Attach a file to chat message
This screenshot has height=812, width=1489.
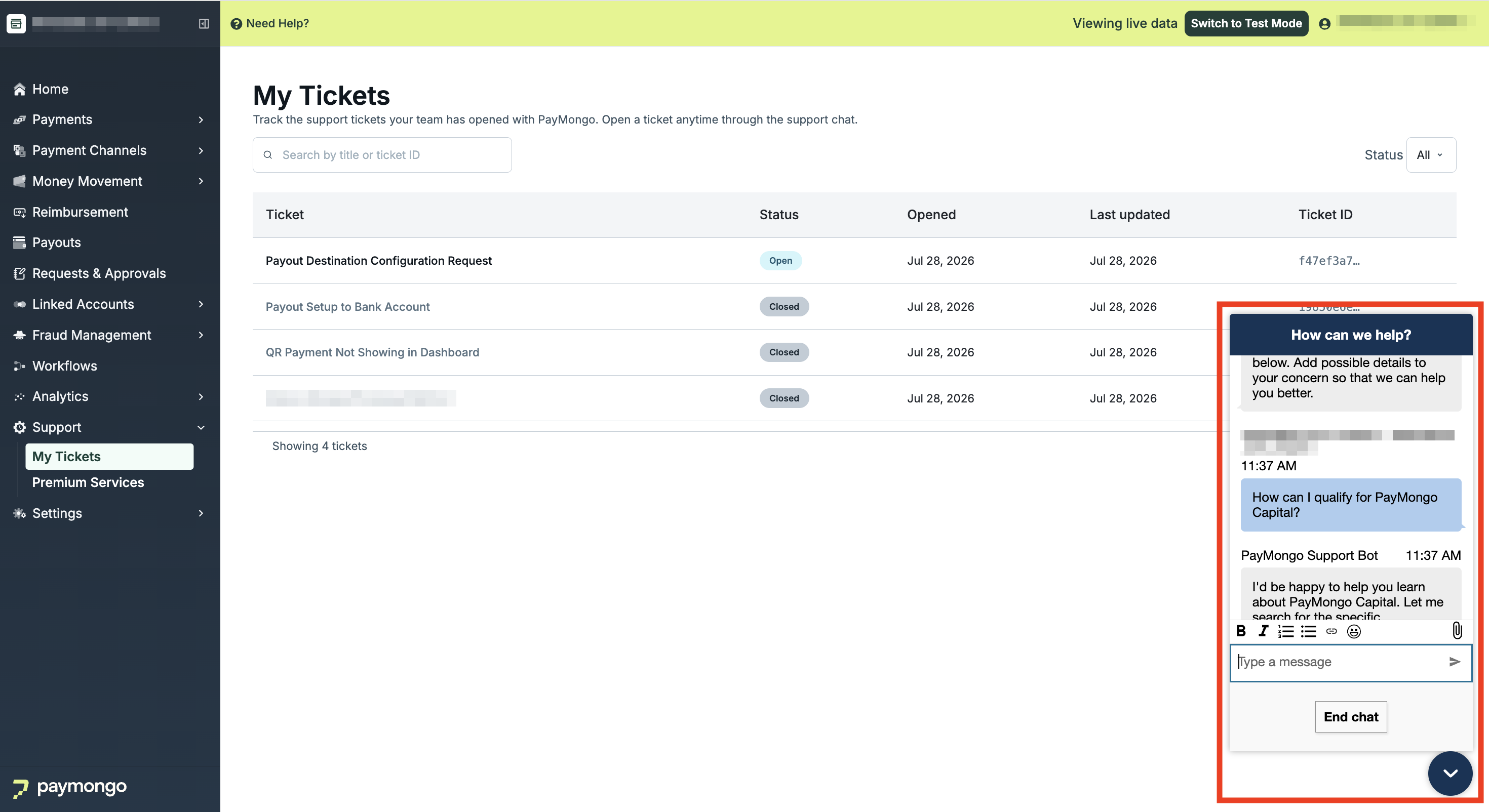(x=1457, y=631)
